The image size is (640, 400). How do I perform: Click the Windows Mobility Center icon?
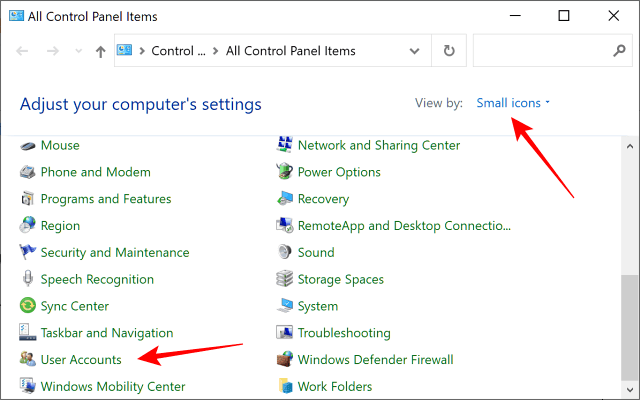pyautogui.click(x=28, y=386)
